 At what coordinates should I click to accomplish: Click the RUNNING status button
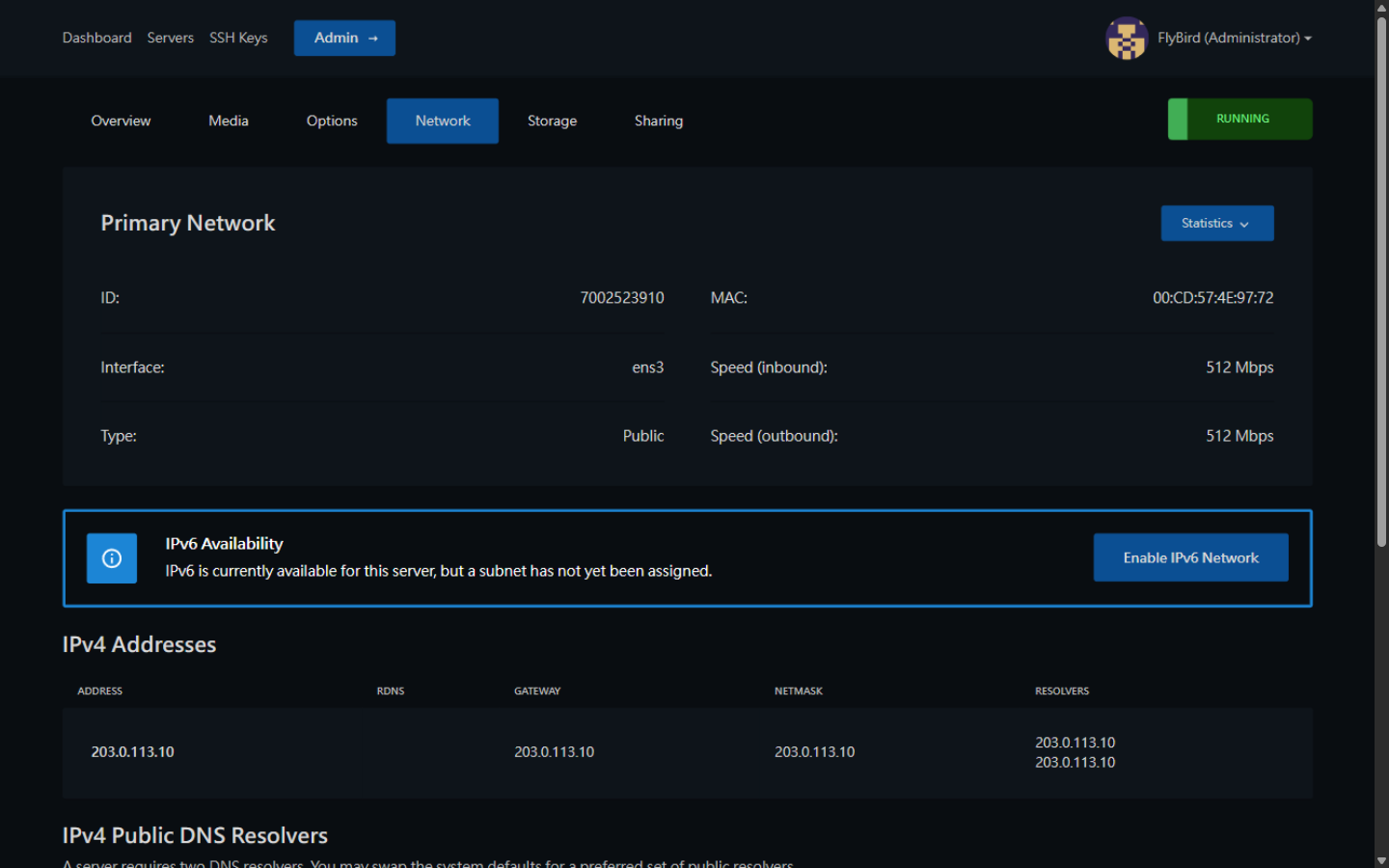pyautogui.click(x=1240, y=119)
